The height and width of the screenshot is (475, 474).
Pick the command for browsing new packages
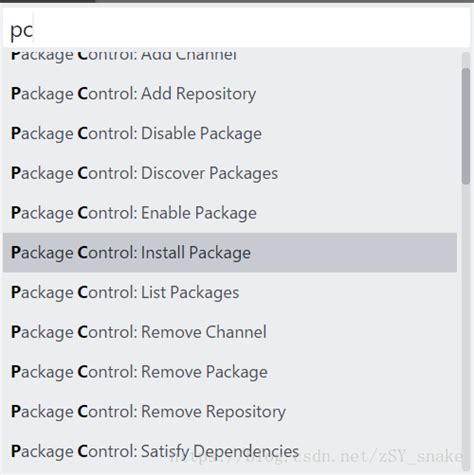[x=230, y=173]
